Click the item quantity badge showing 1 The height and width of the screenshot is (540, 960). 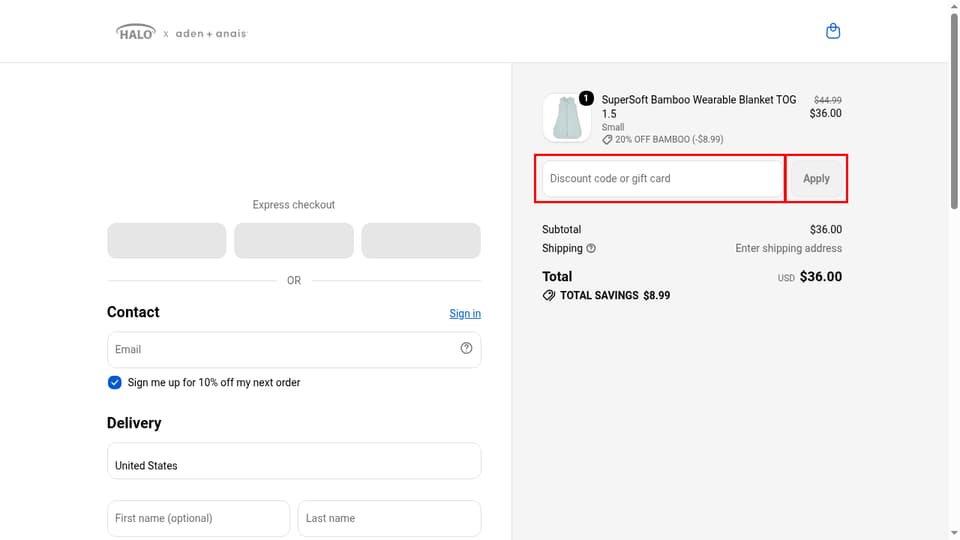click(586, 98)
